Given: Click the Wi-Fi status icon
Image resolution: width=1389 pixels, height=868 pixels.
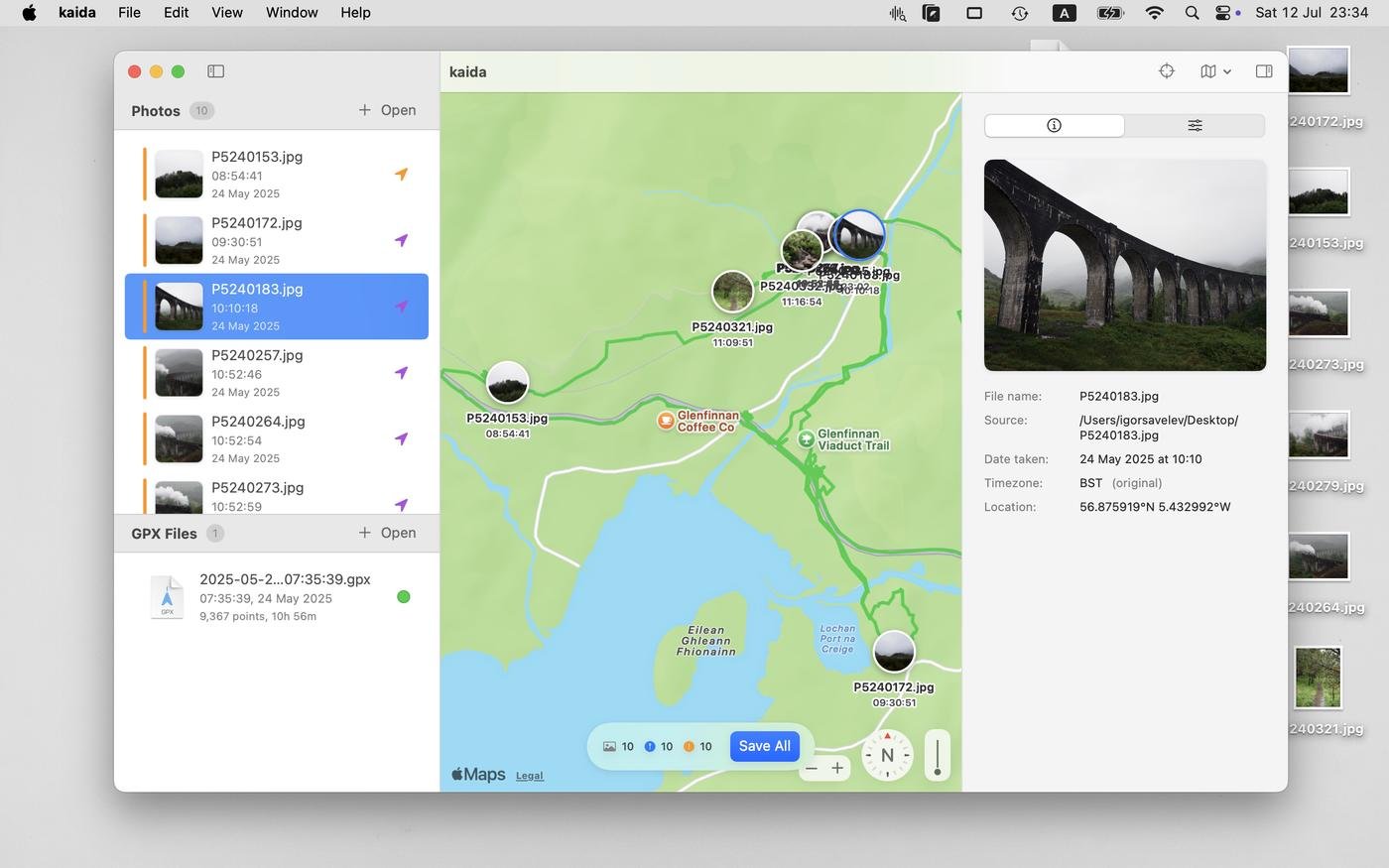Looking at the screenshot, I should point(1154,13).
